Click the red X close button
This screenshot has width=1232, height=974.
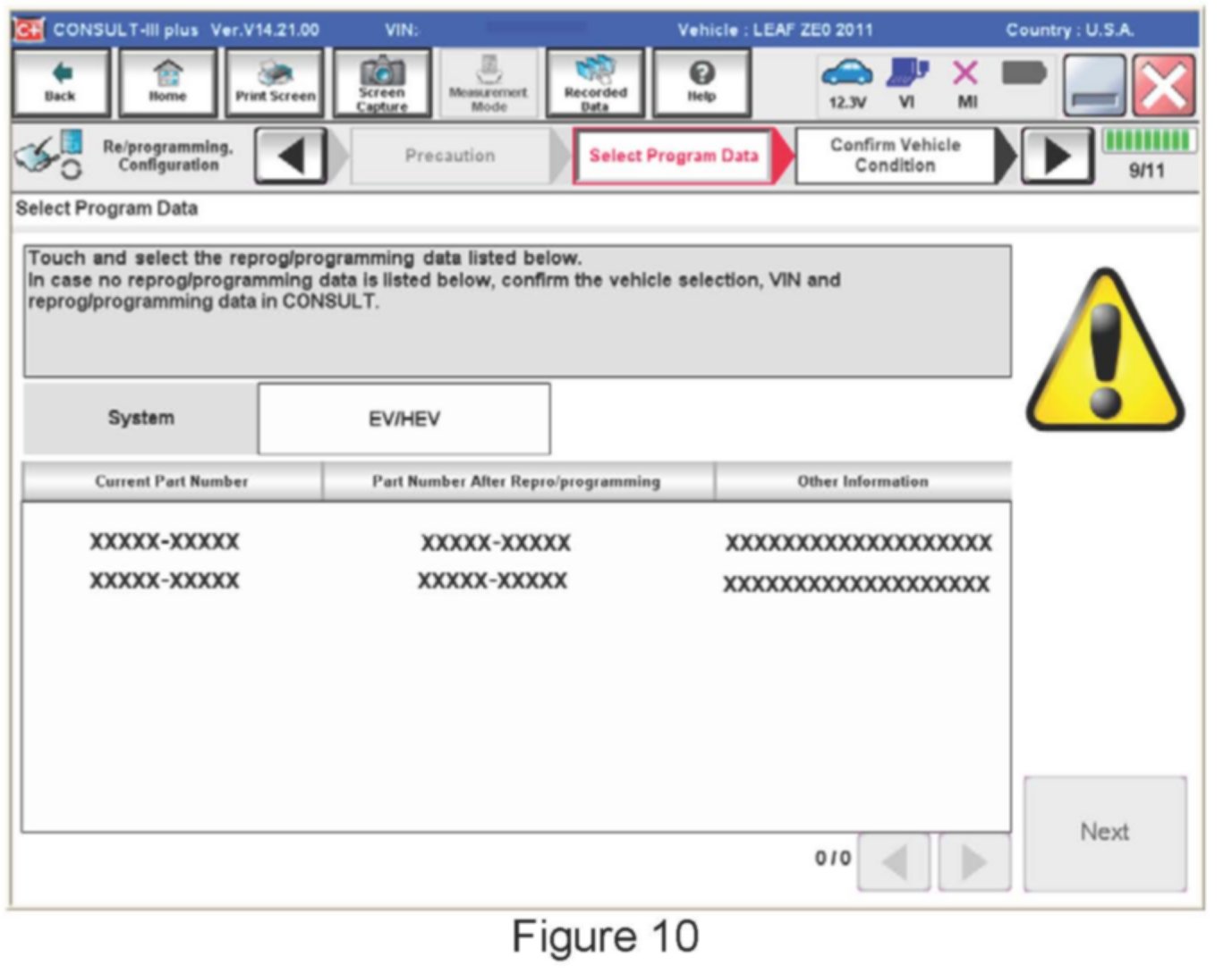[x=1164, y=86]
